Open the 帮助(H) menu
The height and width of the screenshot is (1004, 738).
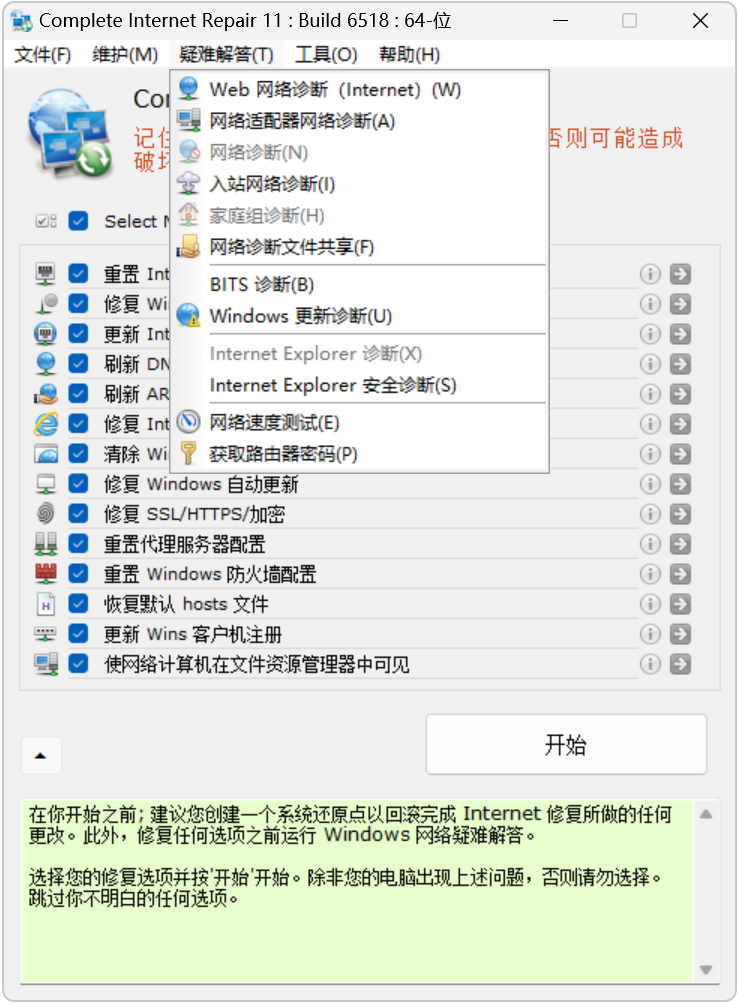[x=409, y=55]
